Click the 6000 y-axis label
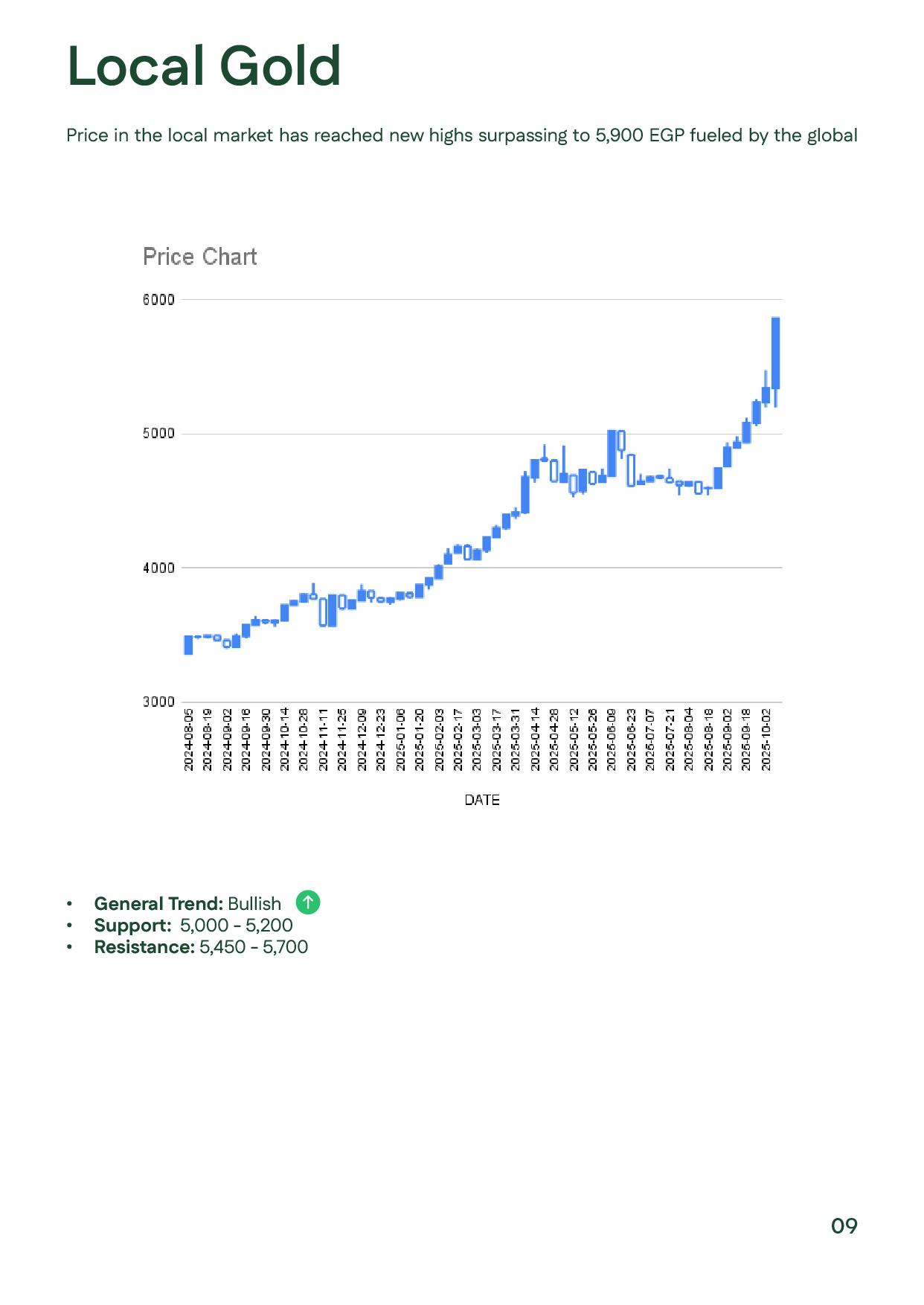 (x=158, y=300)
